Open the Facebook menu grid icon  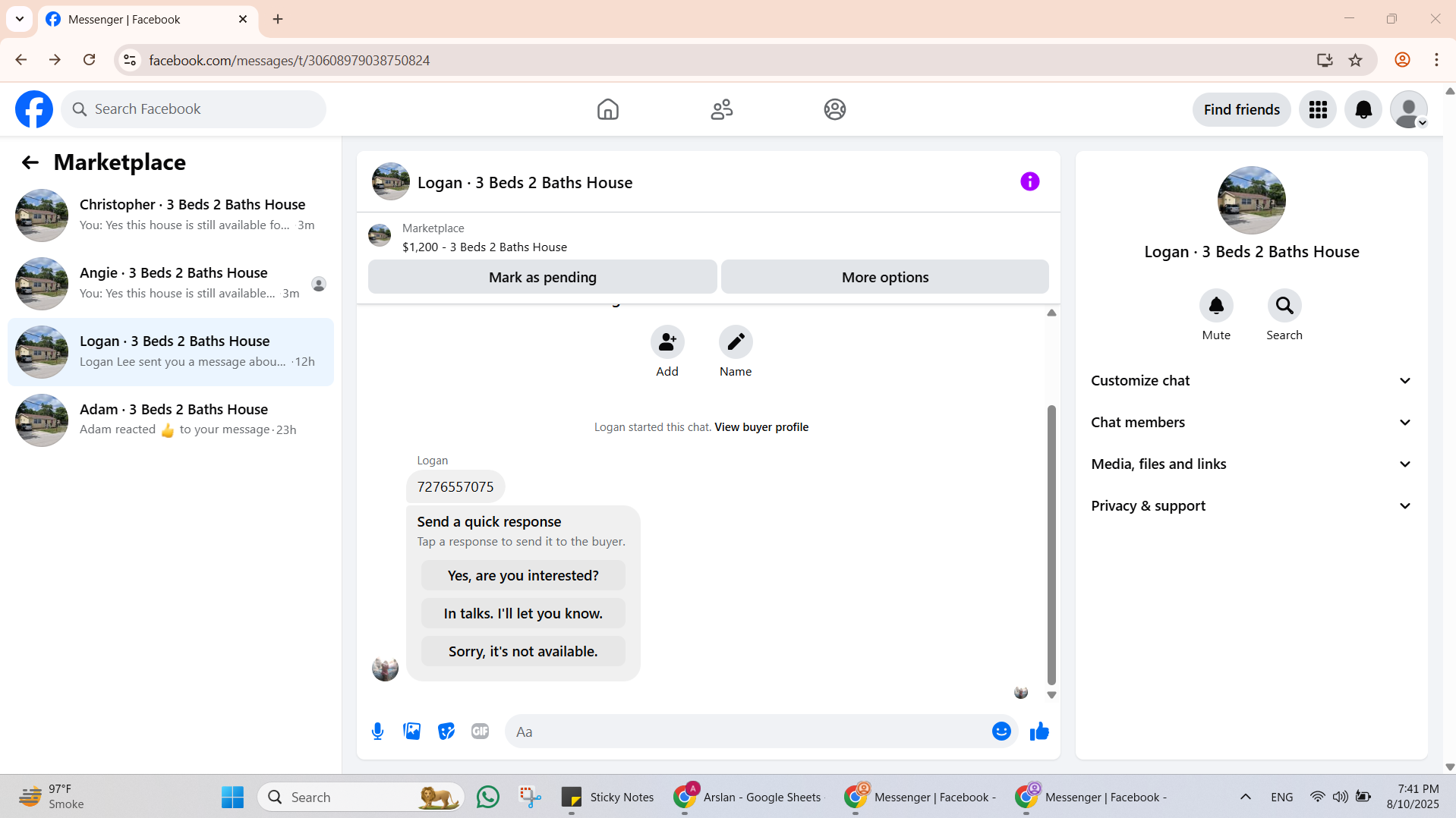pyautogui.click(x=1318, y=110)
